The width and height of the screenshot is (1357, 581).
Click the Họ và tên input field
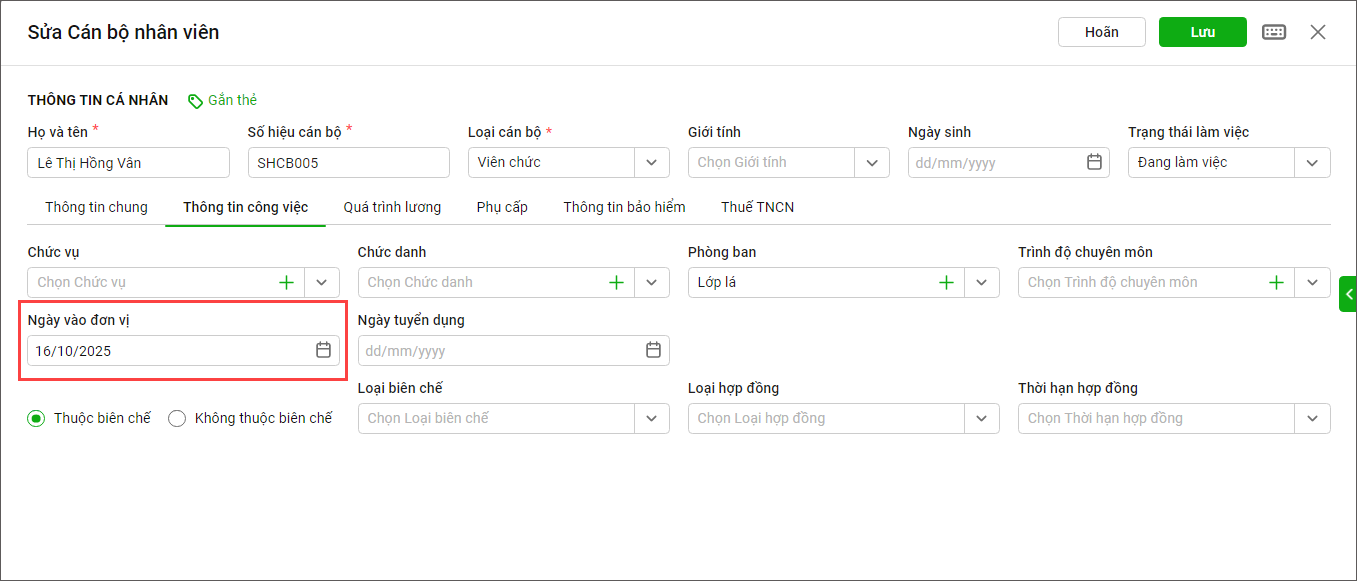pyautogui.click(x=128, y=162)
